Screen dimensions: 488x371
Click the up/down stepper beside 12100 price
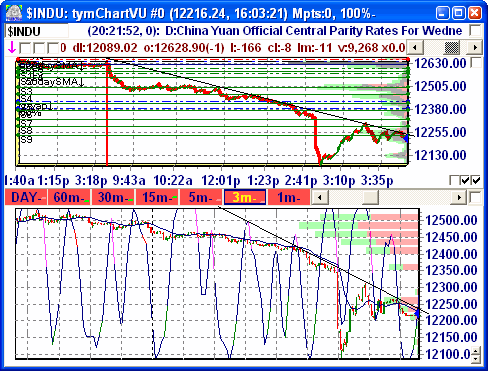pyautogui.click(x=477, y=354)
